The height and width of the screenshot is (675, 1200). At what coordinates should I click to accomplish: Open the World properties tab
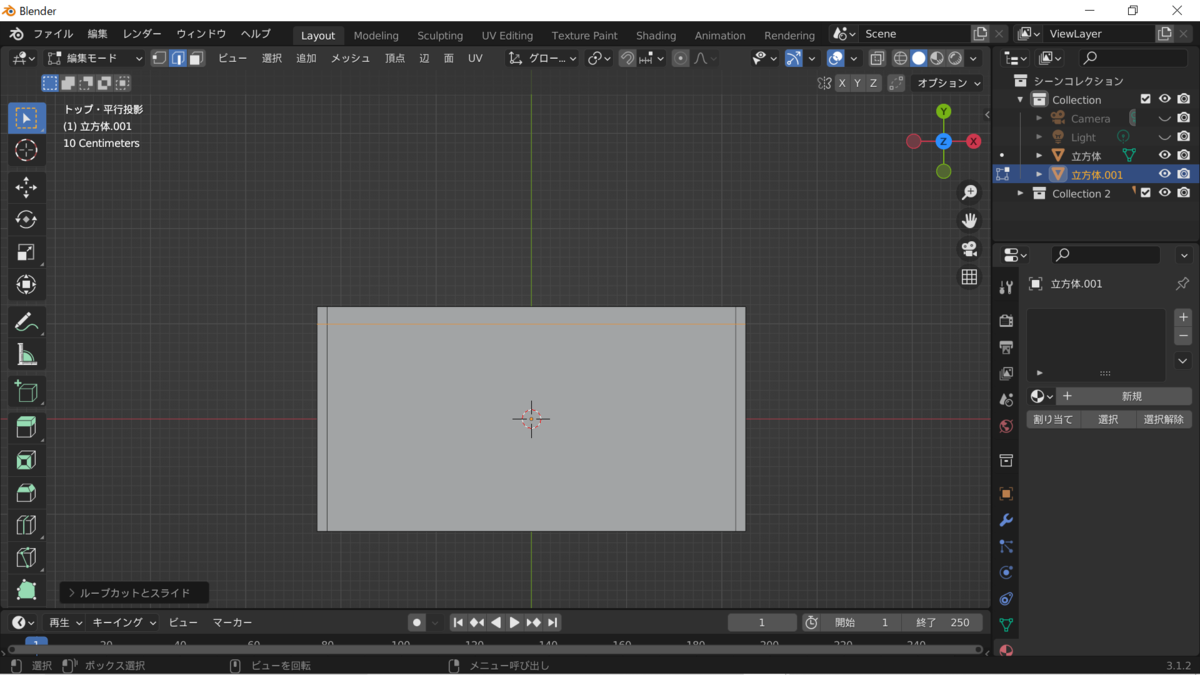[1006, 426]
